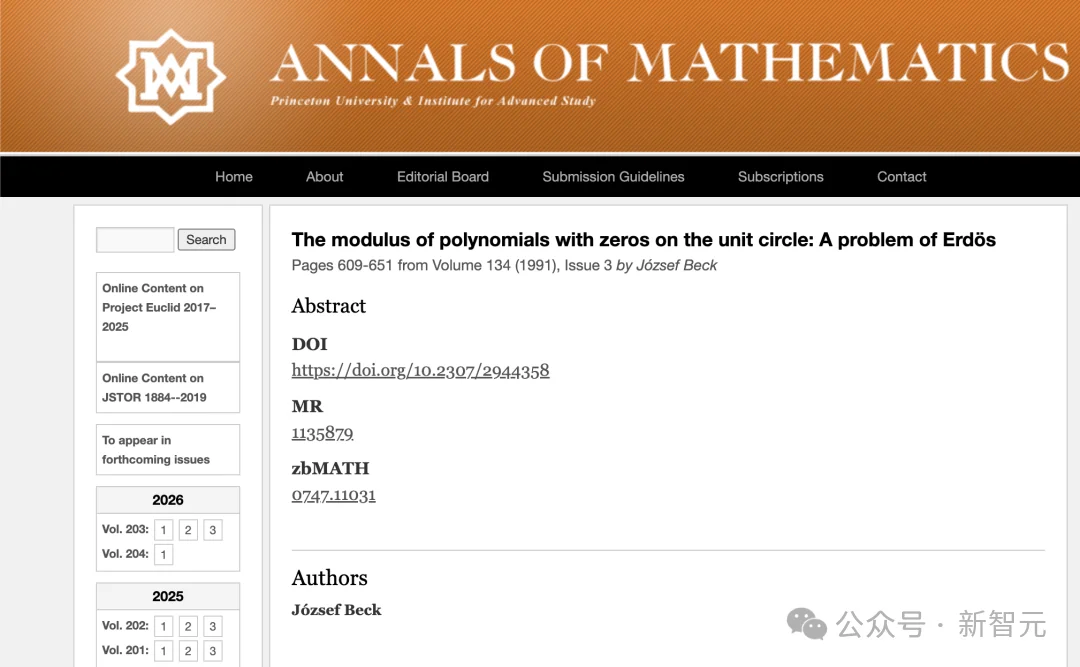Screen dimensions: 1080x667
Task: Open To appear in forthcoming issues
Action: (168, 449)
